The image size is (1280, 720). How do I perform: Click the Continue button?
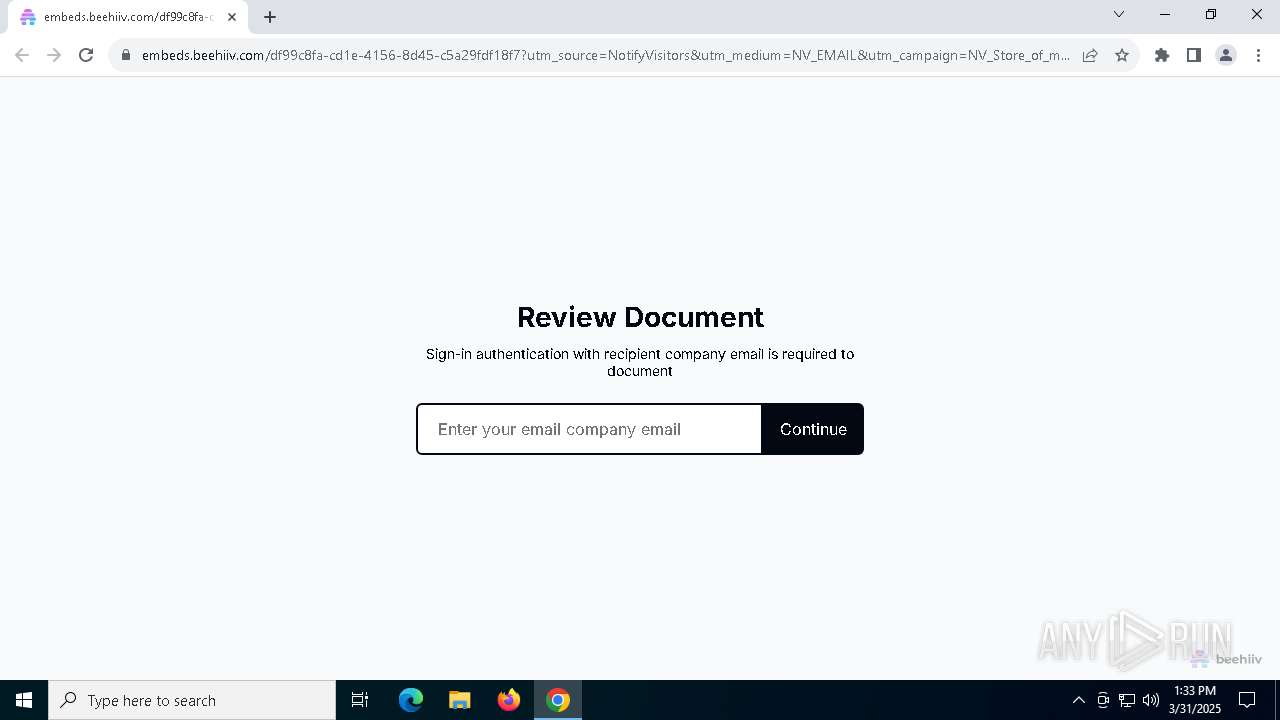[813, 429]
